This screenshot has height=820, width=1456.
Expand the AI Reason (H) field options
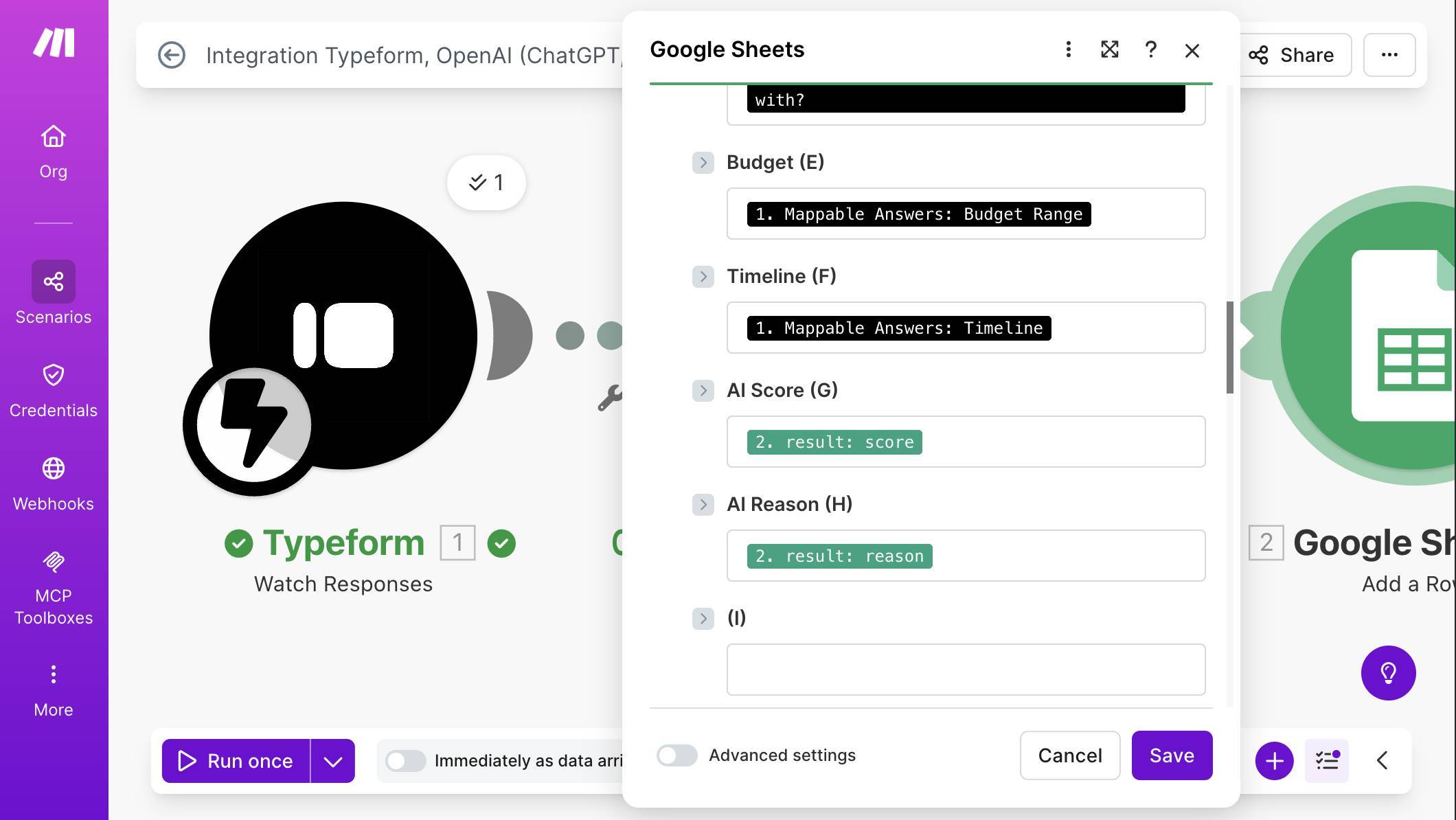(703, 505)
